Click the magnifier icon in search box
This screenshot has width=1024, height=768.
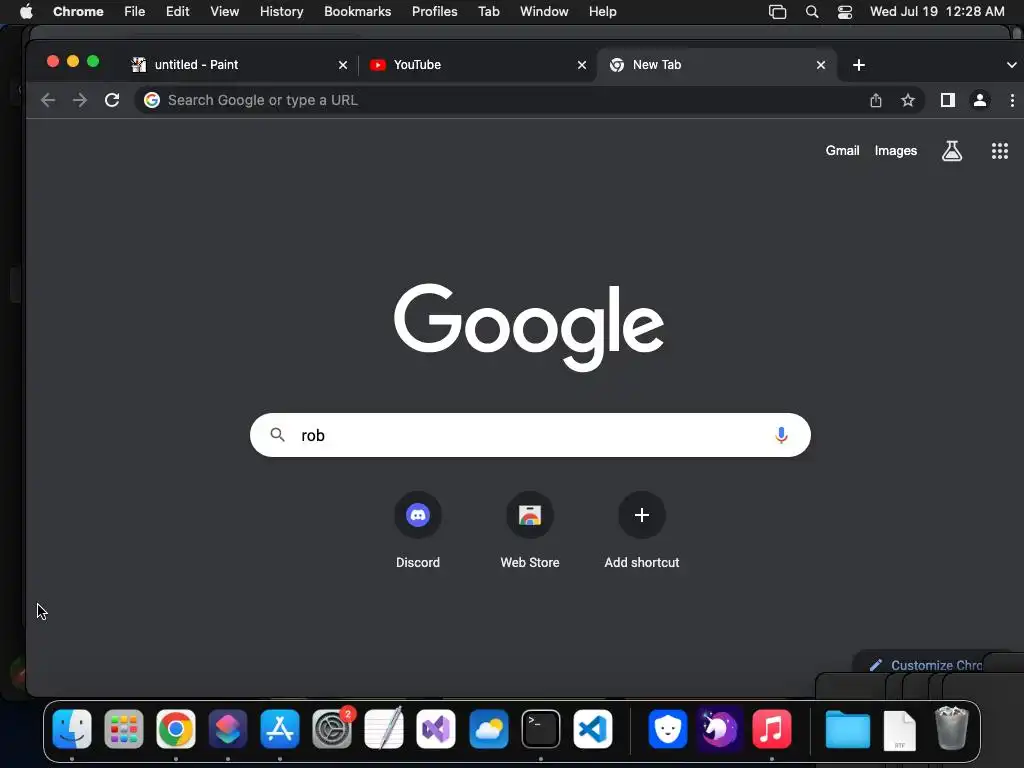click(278, 435)
